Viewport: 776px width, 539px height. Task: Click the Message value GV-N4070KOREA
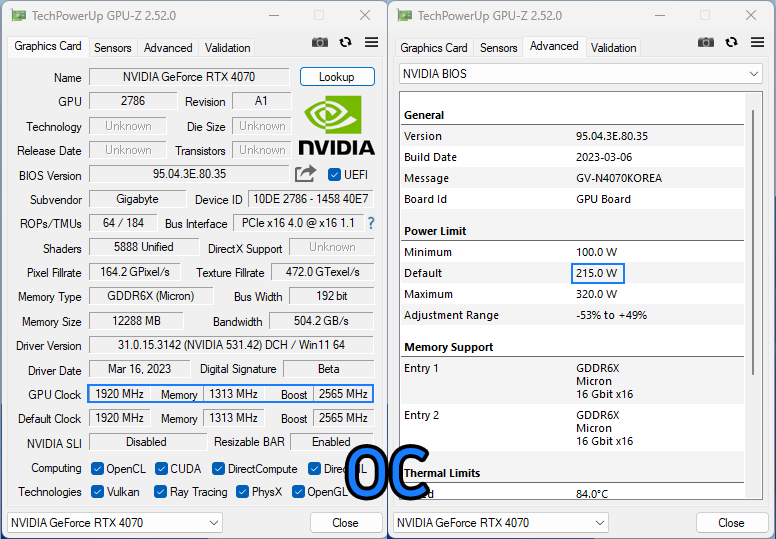619,178
